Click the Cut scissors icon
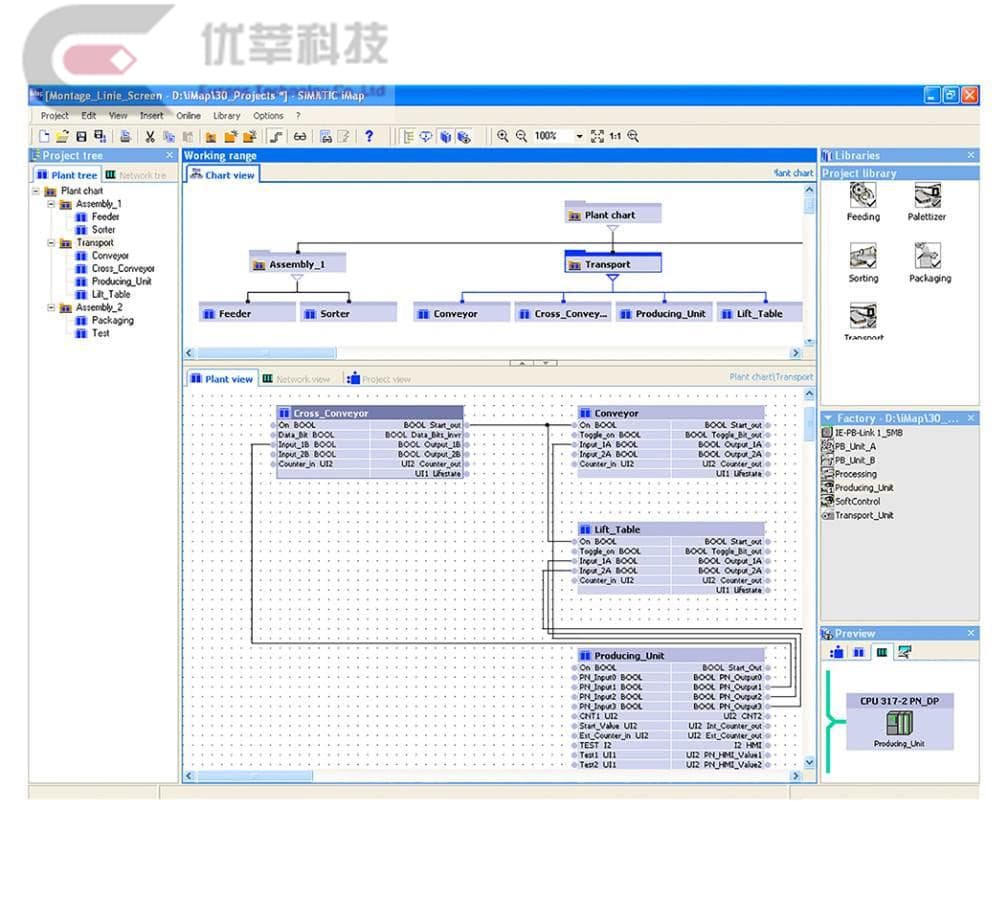The width and height of the screenshot is (1008, 900). click(150, 136)
